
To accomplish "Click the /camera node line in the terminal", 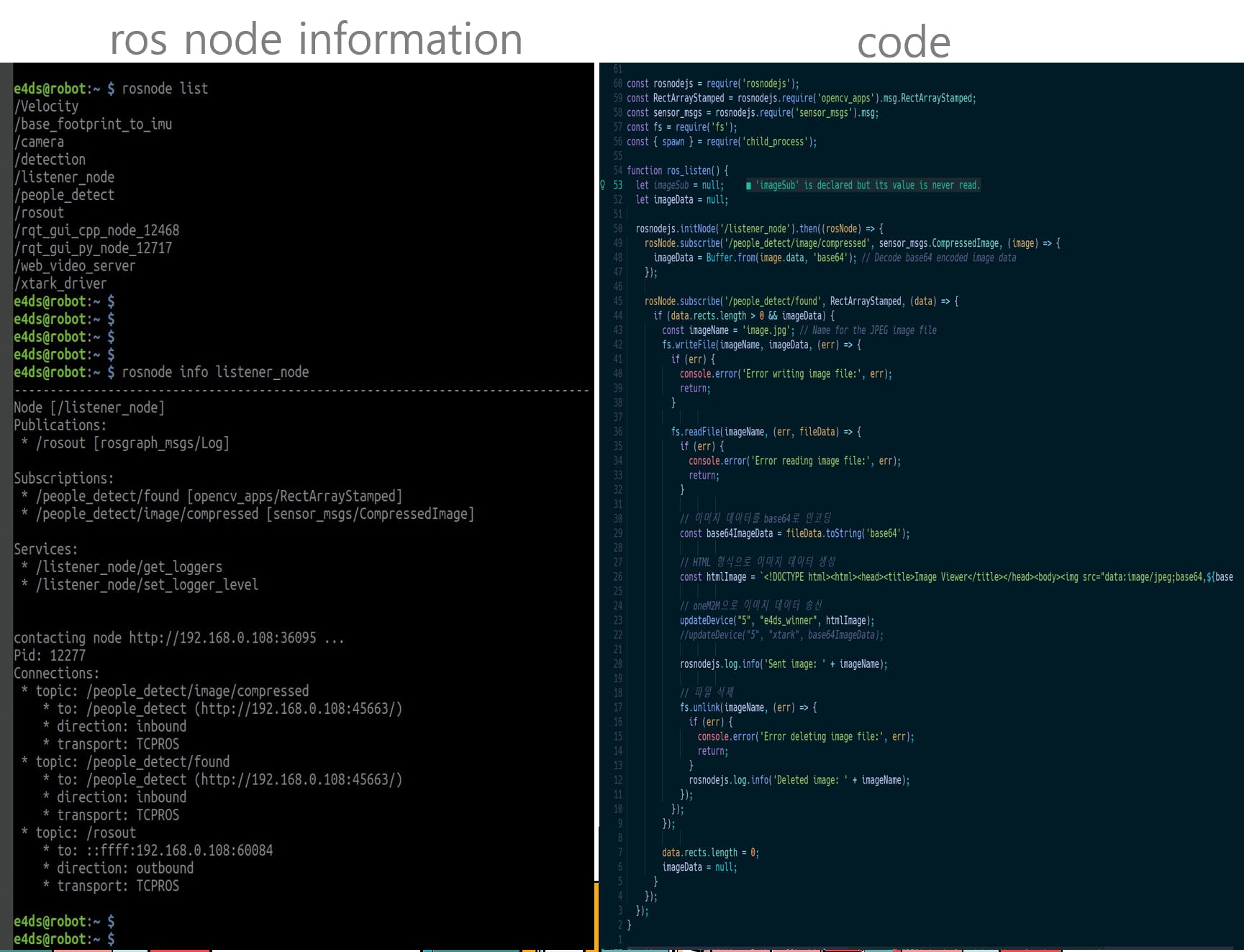I will point(39,142).
